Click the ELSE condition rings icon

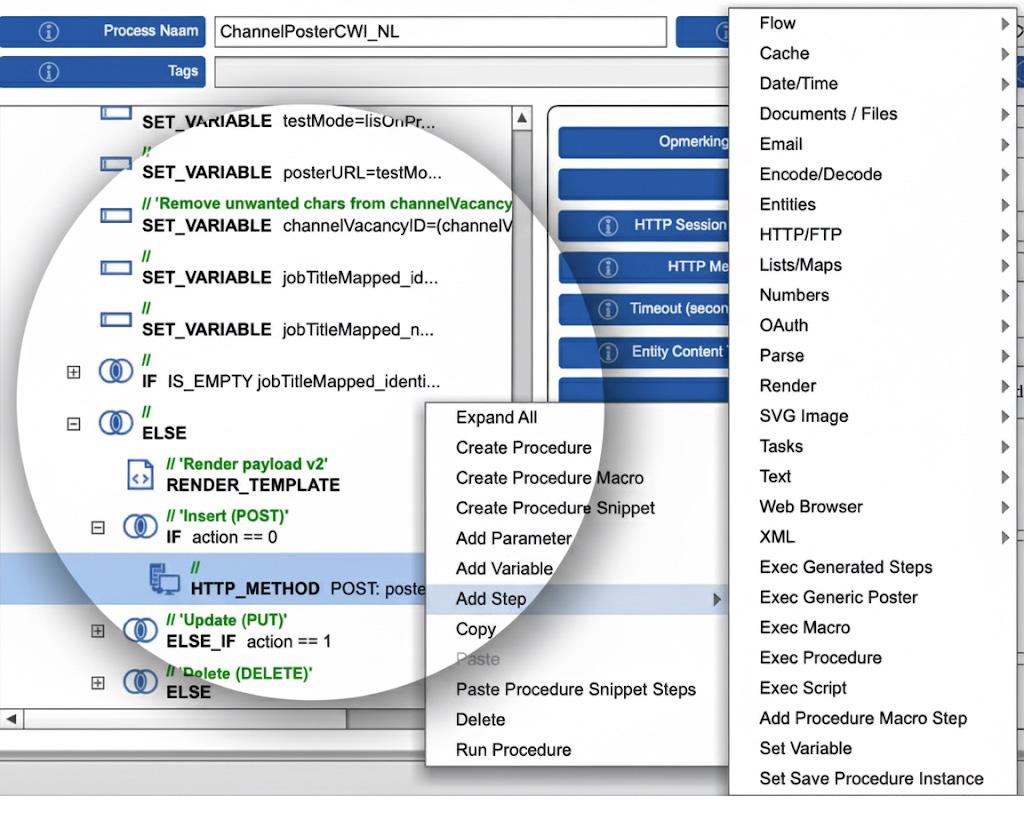click(116, 423)
